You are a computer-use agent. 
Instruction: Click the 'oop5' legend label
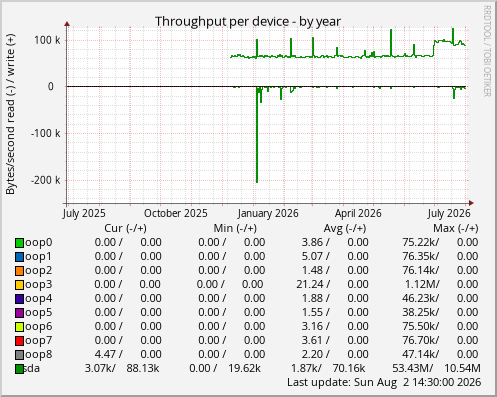(39, 313)
